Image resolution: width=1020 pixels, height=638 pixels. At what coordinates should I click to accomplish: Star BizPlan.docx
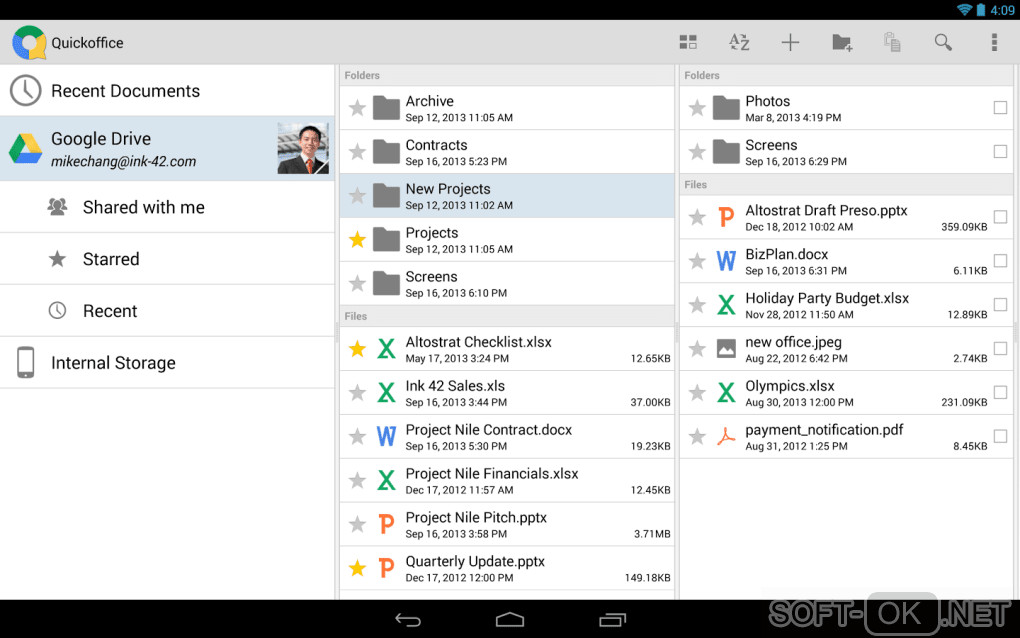point(697,261)
